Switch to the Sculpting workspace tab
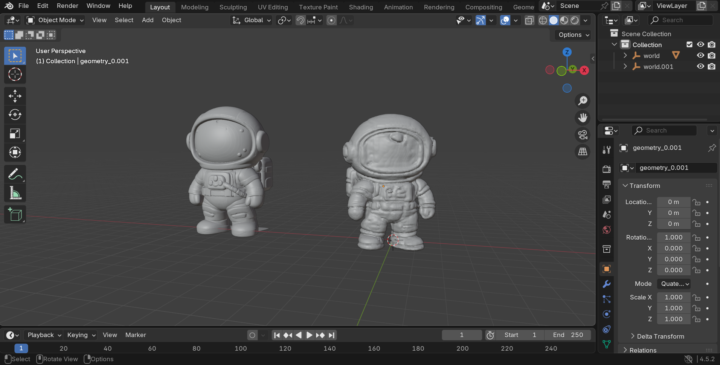Image resolution: width=720 pixels, height=365 pixels. pyautogui.click(x=233, y=7)
